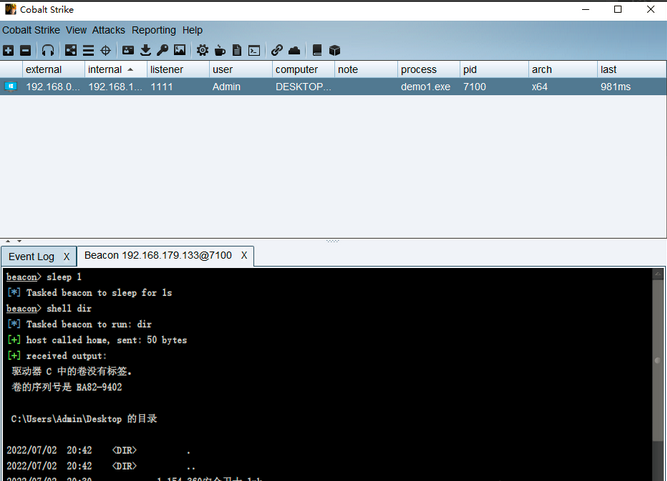This screenshot has width=667, height=481.
Task: Click the 'shell dir' command line
Action: pyautogui.click(x=49, y=308)
